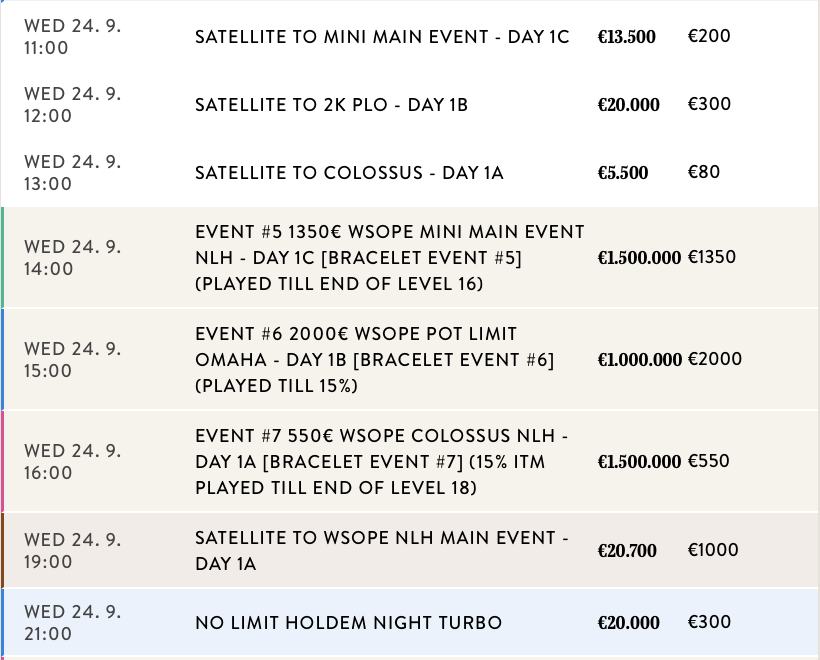Open Event #5 WSOPE Mini Main Event

pos(389,258)
